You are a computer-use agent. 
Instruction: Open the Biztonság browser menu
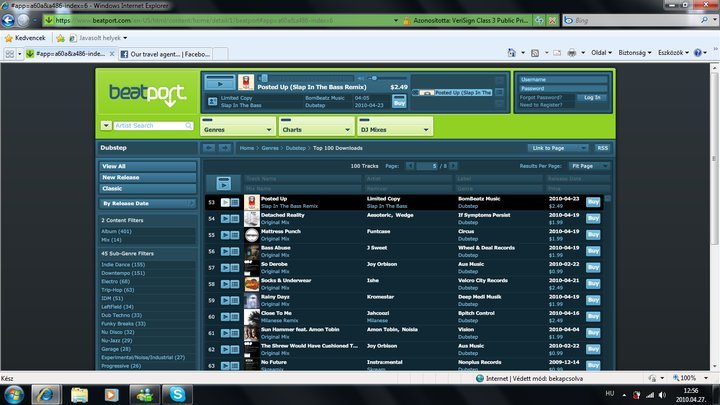point(634,53)
